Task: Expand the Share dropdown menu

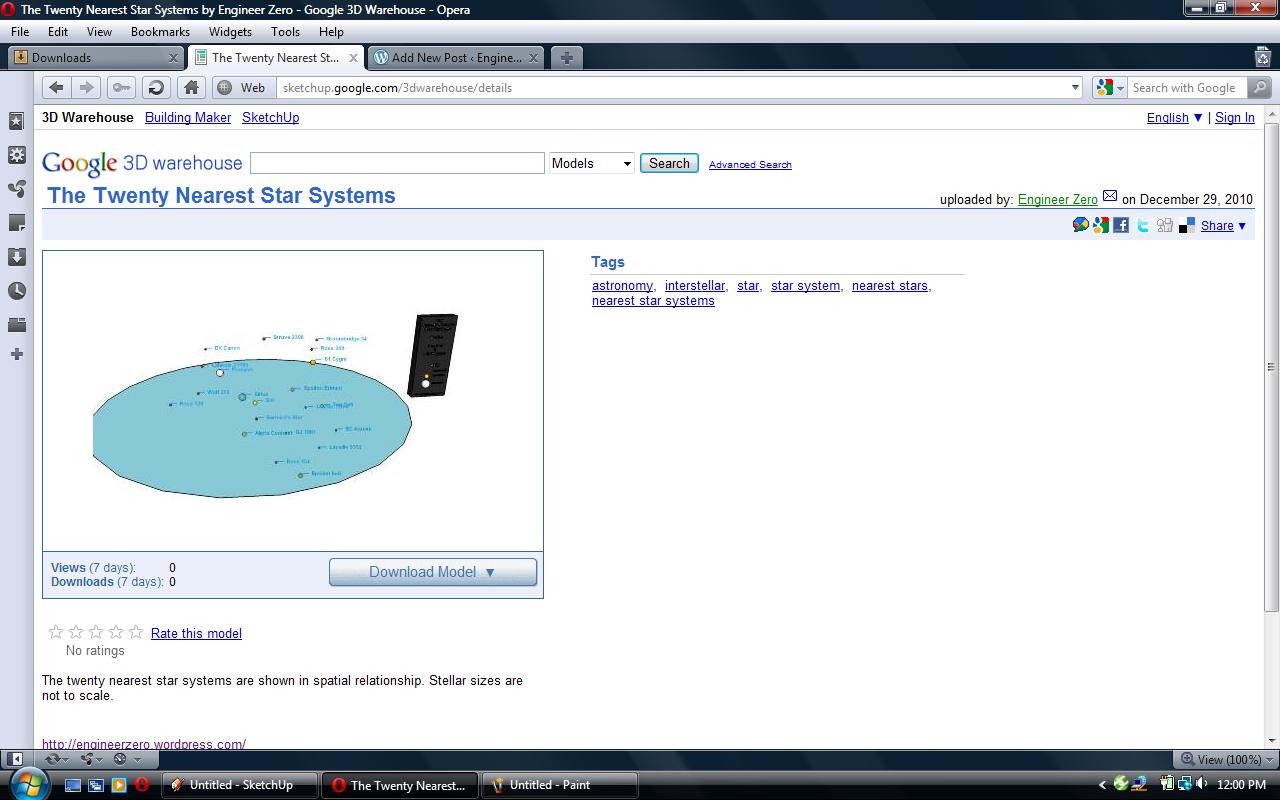Action: click(x=1223, y=226)
